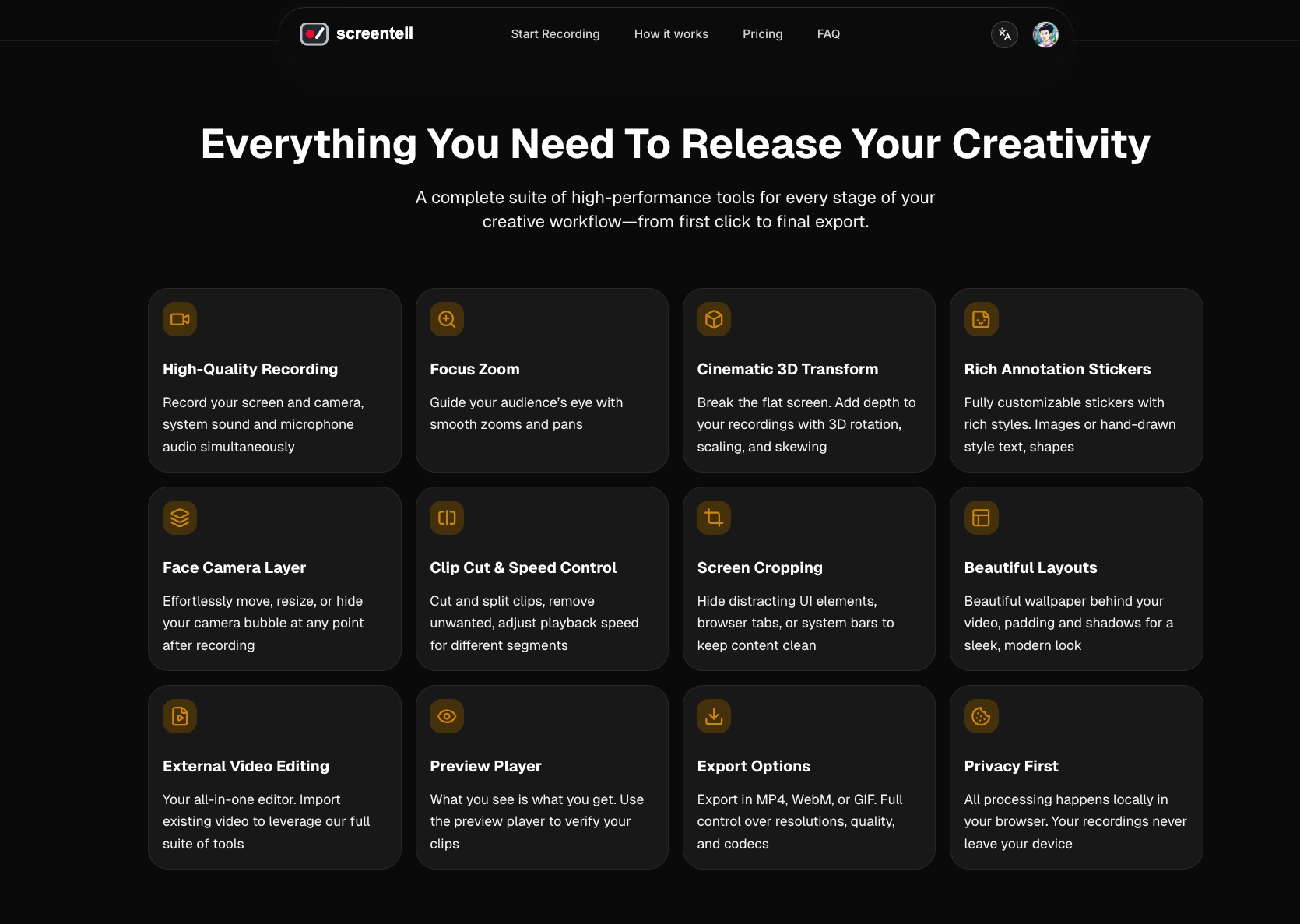Click the Focus Zoom magnifier icon

(447, 319)
